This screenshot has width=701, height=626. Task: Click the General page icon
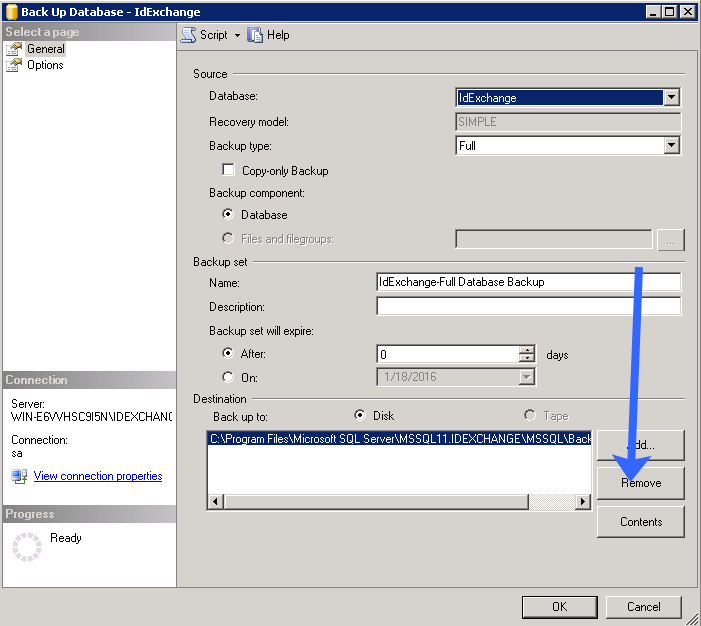click(x=14, y=49)
